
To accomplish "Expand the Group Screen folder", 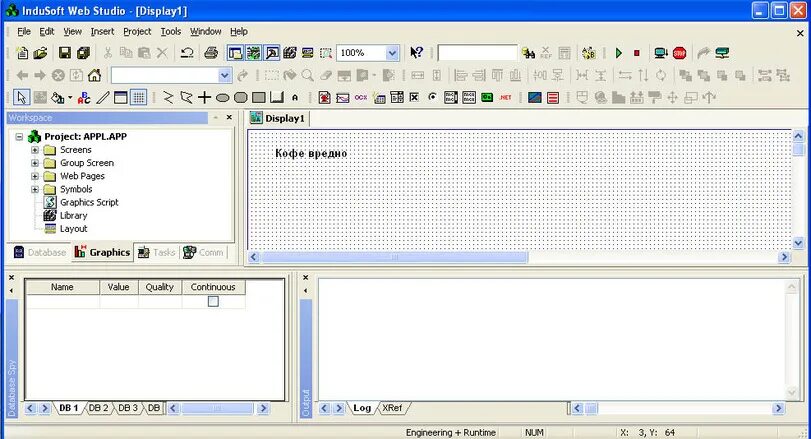I will pyautogui.click(x=35, y=163).
